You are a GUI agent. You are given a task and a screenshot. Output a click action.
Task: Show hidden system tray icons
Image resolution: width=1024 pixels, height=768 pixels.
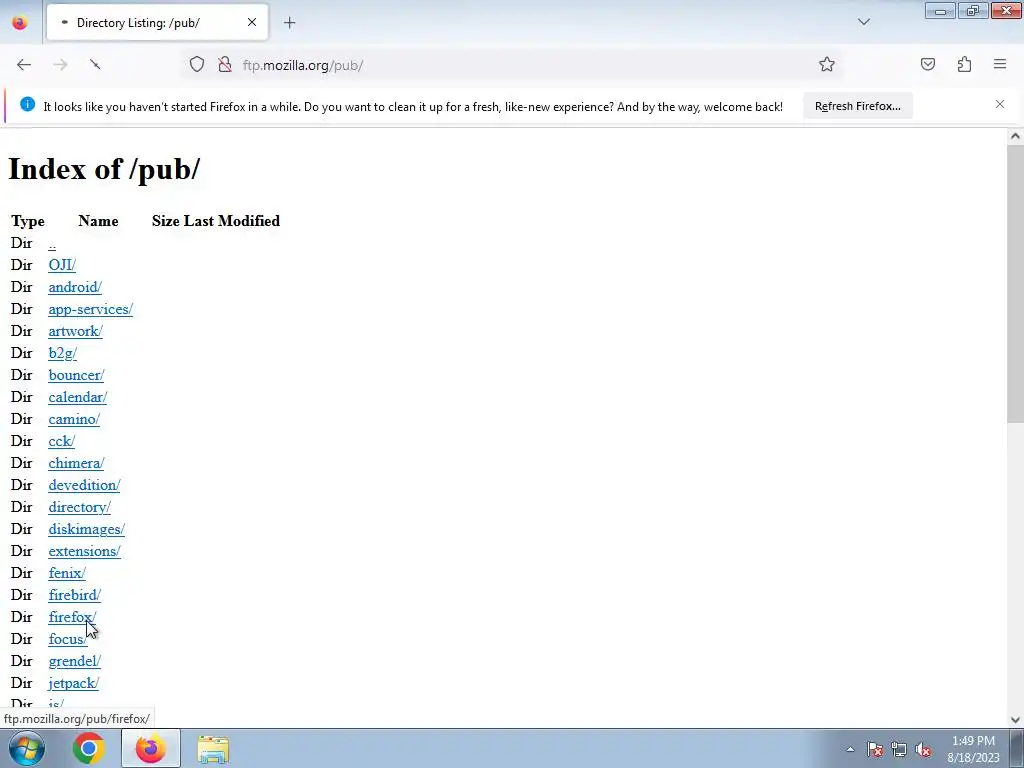point(850,750)
